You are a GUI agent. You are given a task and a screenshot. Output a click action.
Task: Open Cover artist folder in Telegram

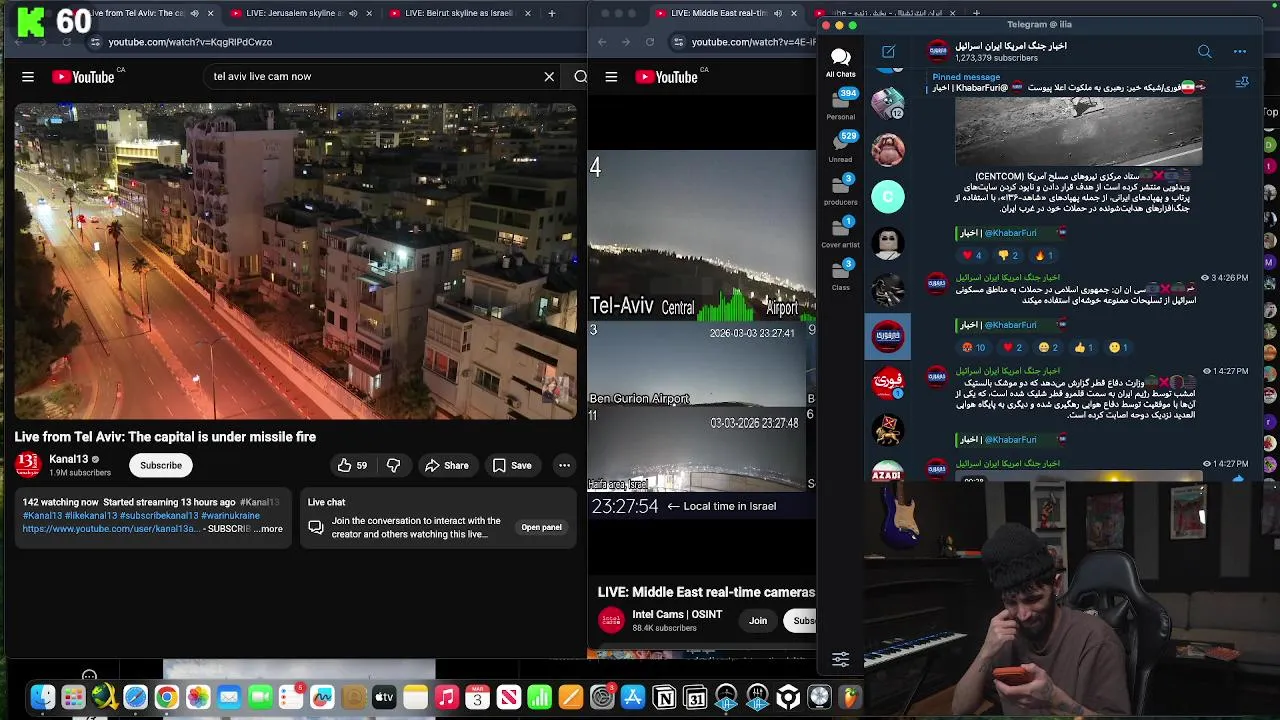point(840,233)
